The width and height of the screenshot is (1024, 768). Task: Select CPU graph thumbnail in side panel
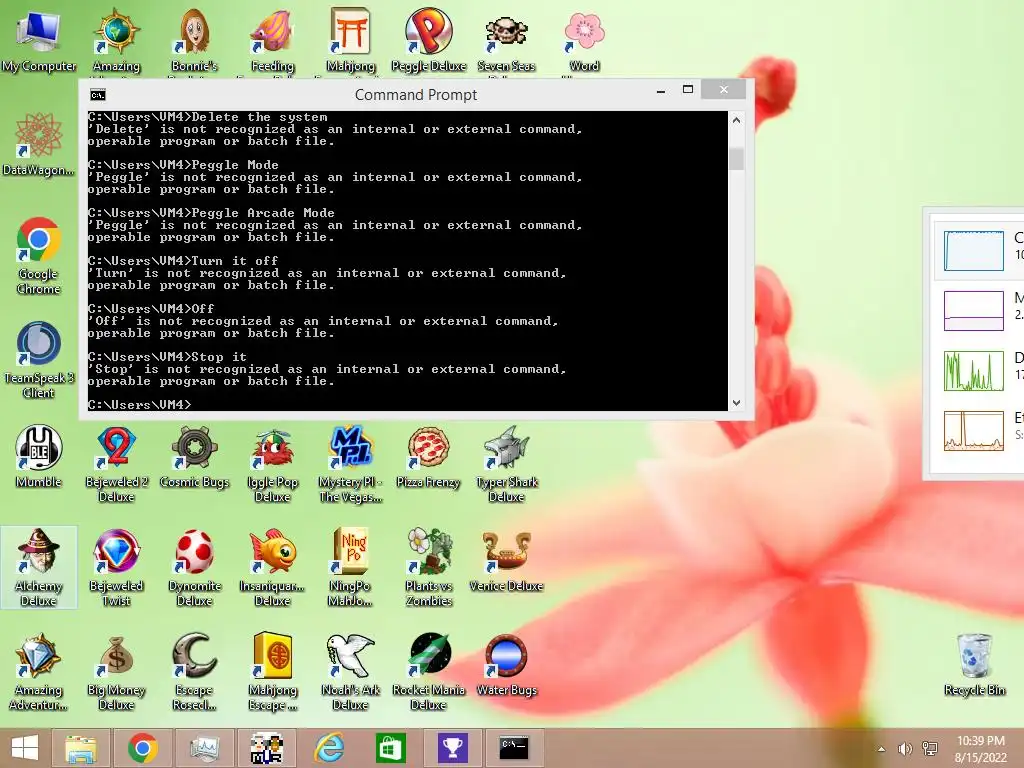(973, 250)
